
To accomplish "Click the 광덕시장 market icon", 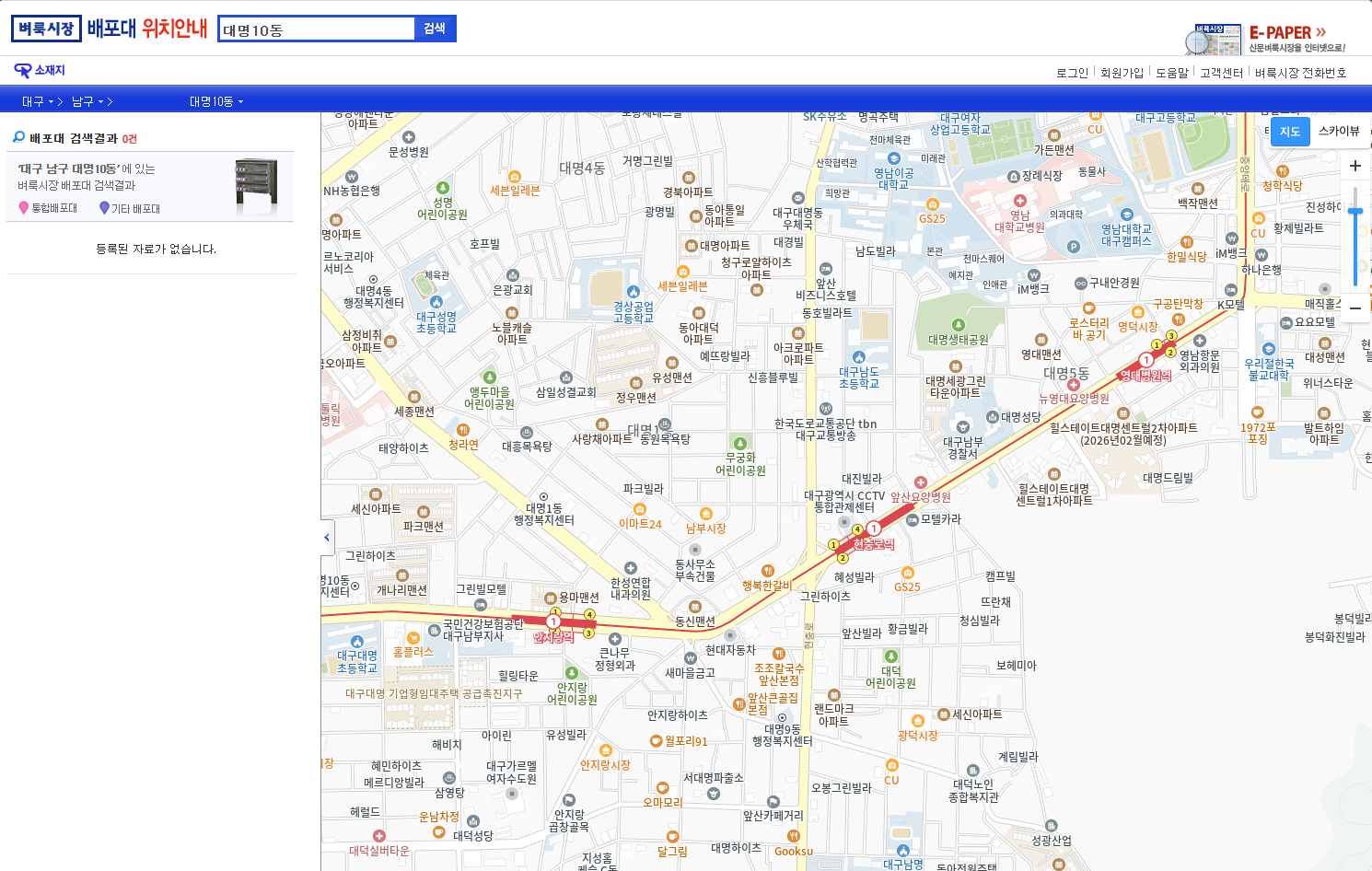I will coord(917,721).
